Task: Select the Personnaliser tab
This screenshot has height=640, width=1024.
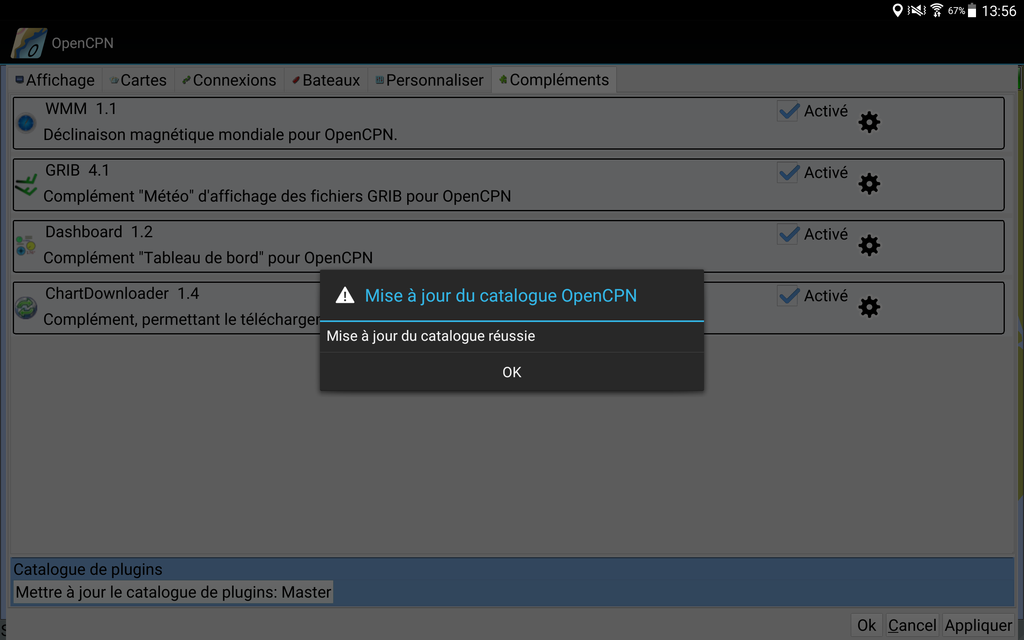Action: [x=430, y=80]
